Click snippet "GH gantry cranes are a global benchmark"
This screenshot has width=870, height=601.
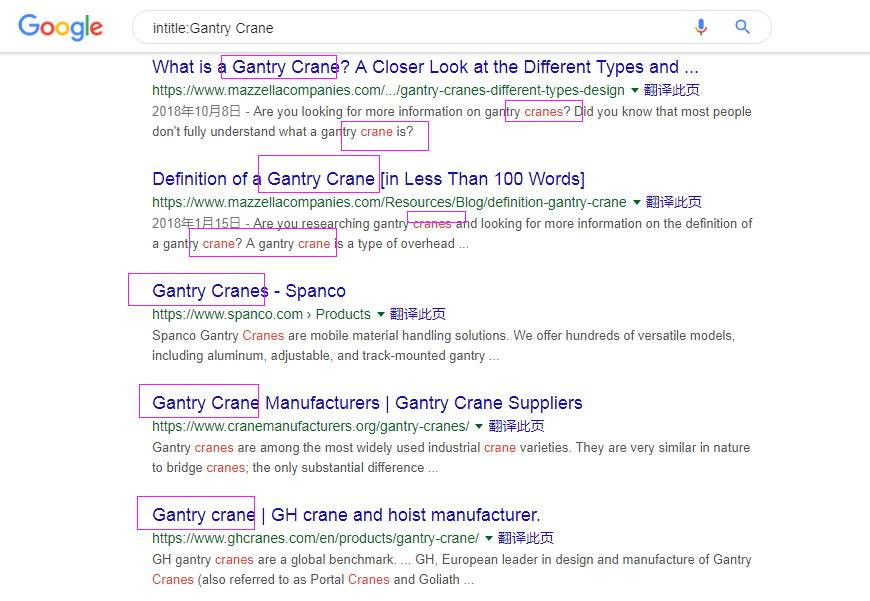coord(274,560)
